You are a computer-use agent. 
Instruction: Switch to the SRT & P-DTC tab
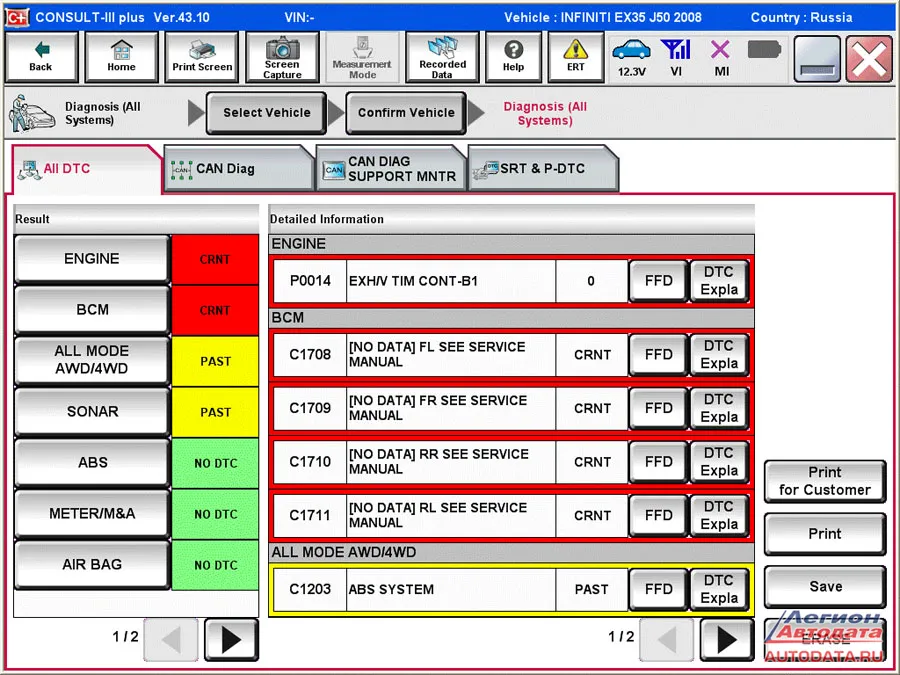point(543,169)
